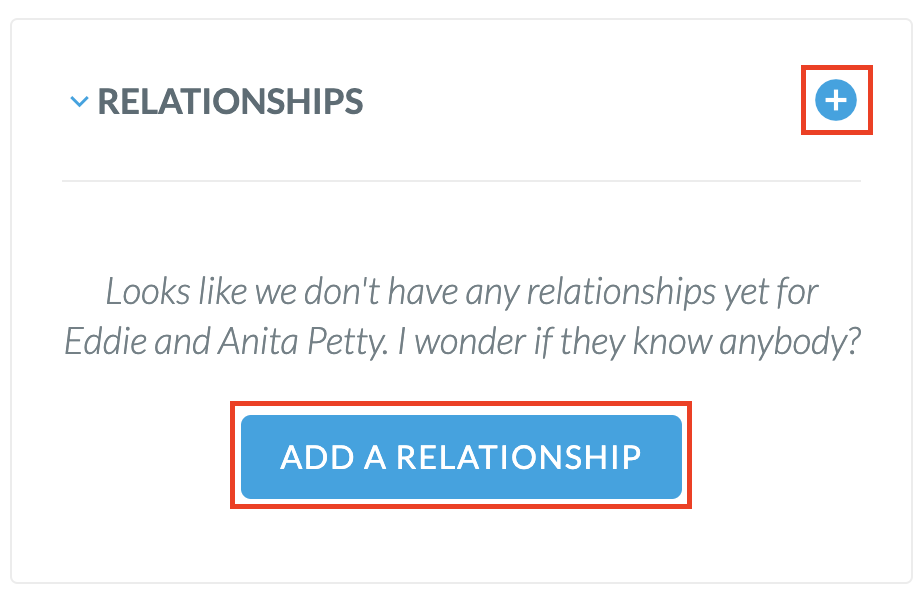924x604 pixels.
Task: Click the empty relationships message text
Action: click(462, 316)
